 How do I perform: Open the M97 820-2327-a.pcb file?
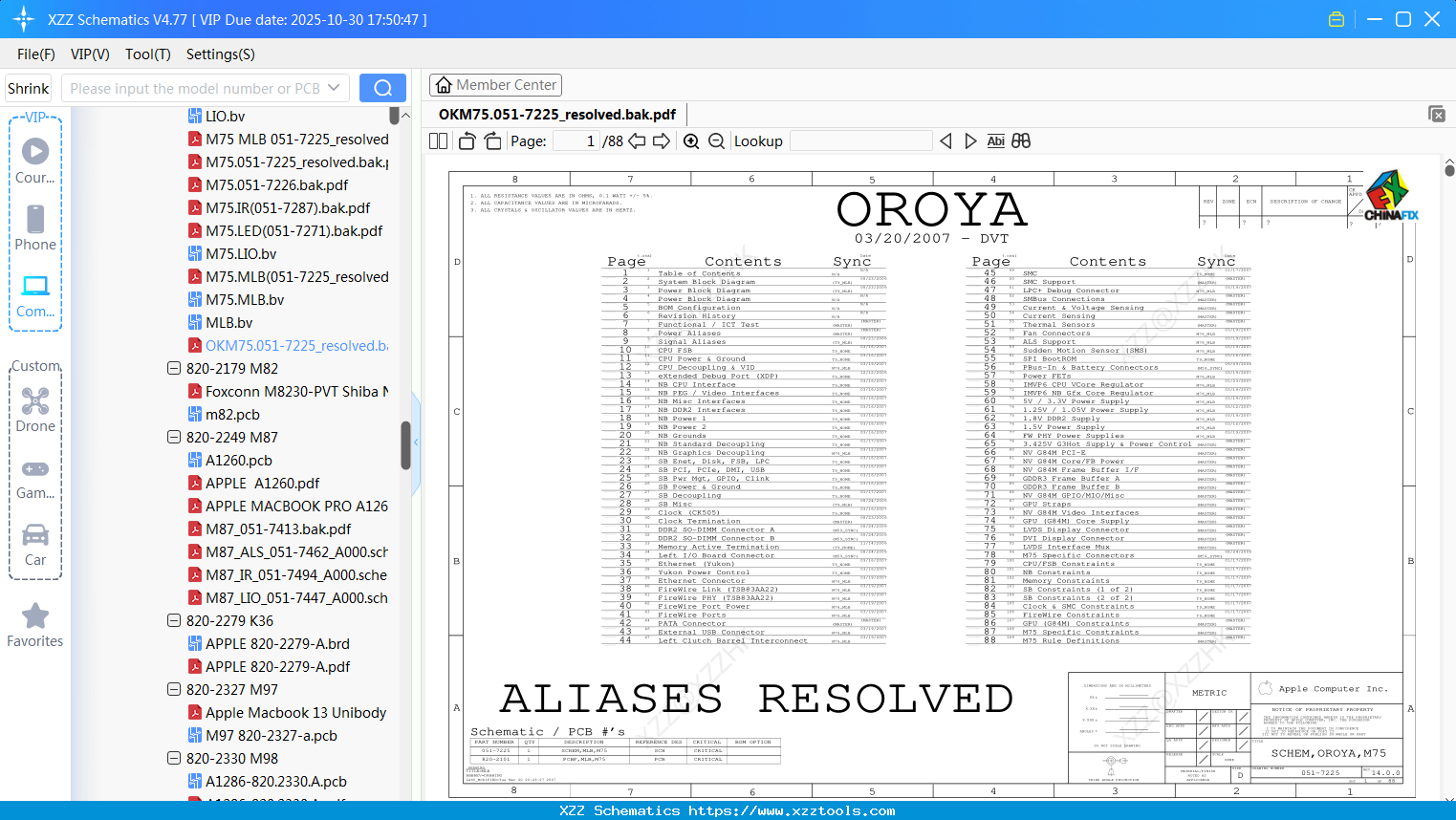coord(272,736)
